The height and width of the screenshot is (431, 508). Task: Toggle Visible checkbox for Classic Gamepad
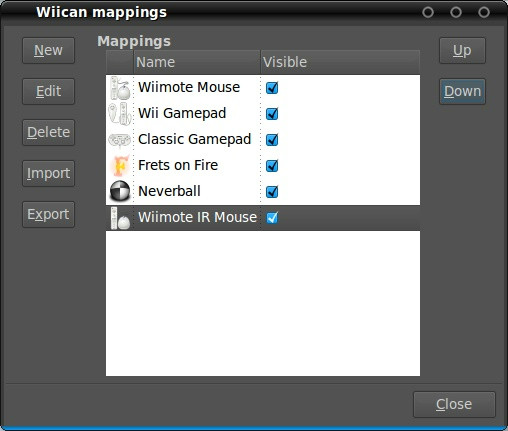(x=272, y=140)
